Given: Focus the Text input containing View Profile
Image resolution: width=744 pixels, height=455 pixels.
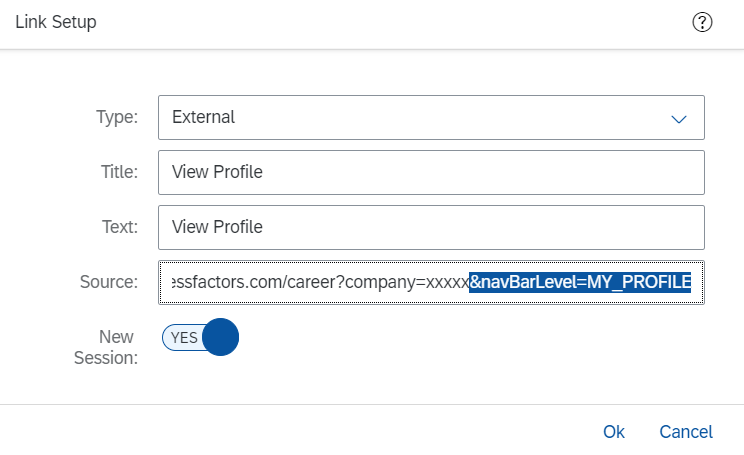Looking at the screenshot, I should click(x=431, y=228).
